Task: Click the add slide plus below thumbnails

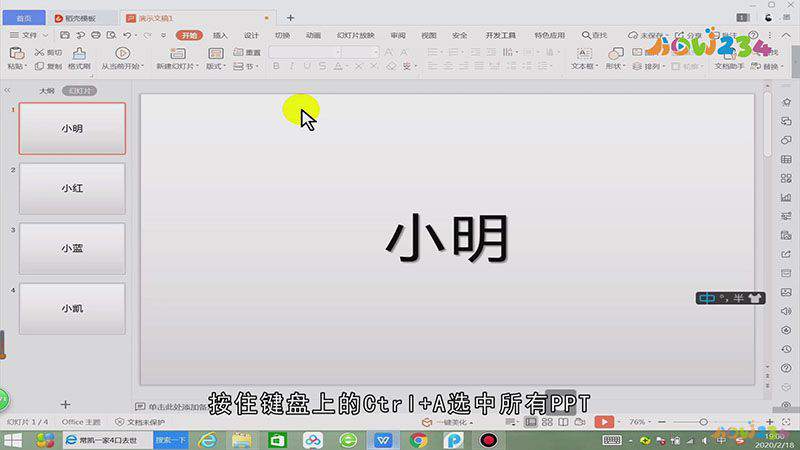Action: click(x=65, y=405)
